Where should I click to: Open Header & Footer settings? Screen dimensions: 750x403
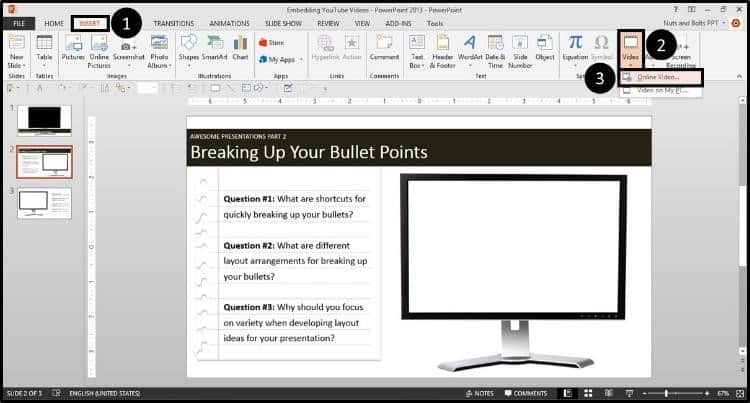click(x=442, y=52)
